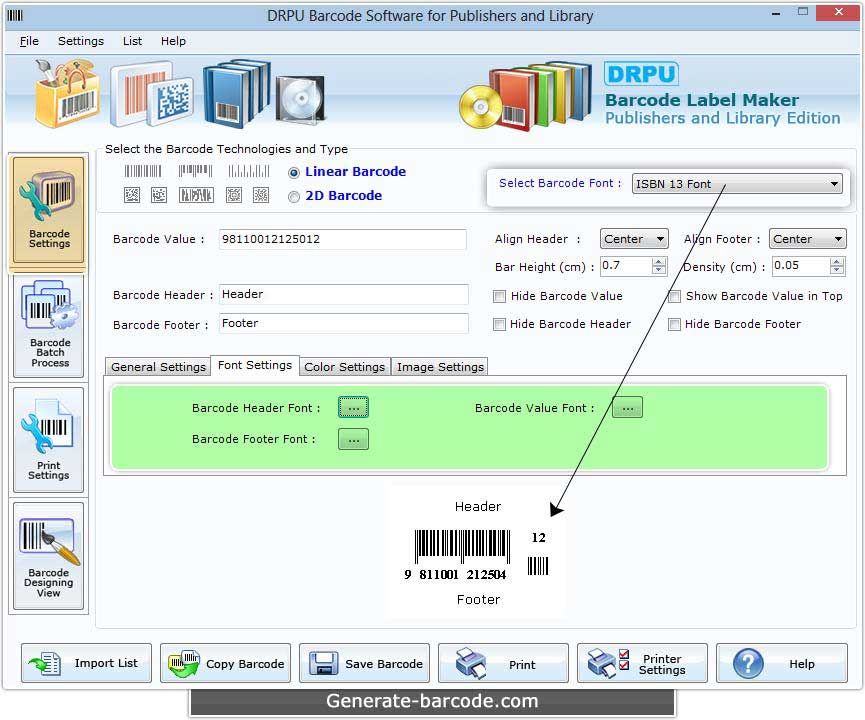Click the generated barcode preview image
The height and width of the screenshot is (720, 865).
click(x=478, y=552)
